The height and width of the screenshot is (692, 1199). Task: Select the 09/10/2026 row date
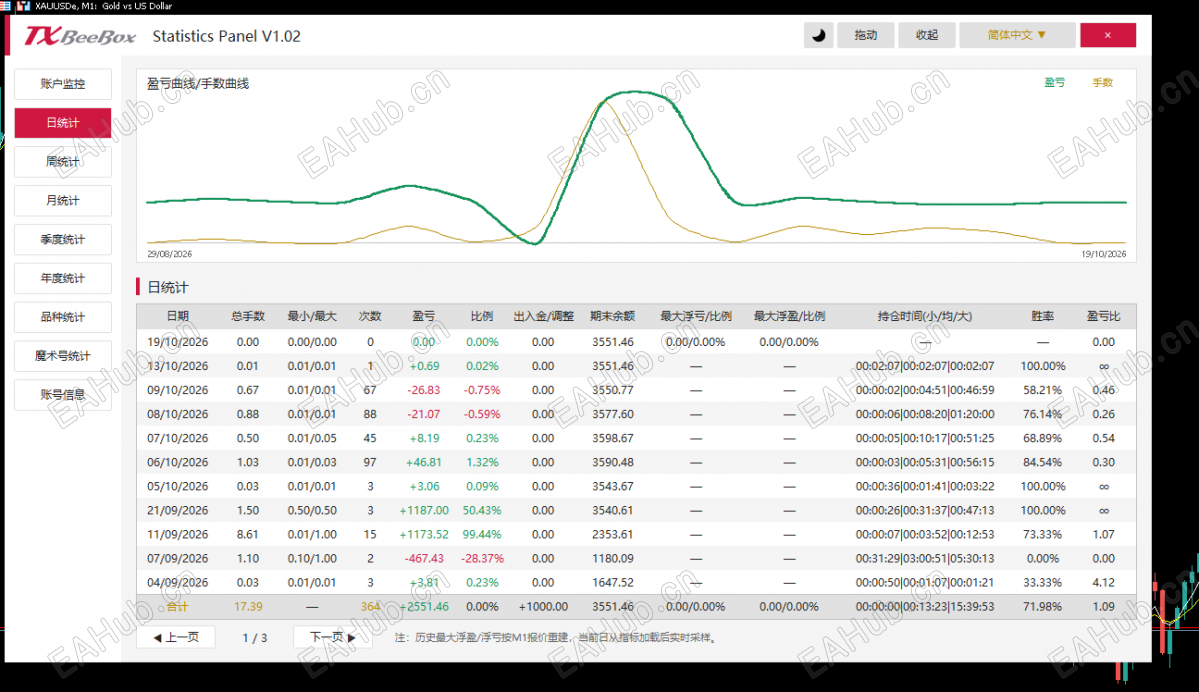coord(177,391)
